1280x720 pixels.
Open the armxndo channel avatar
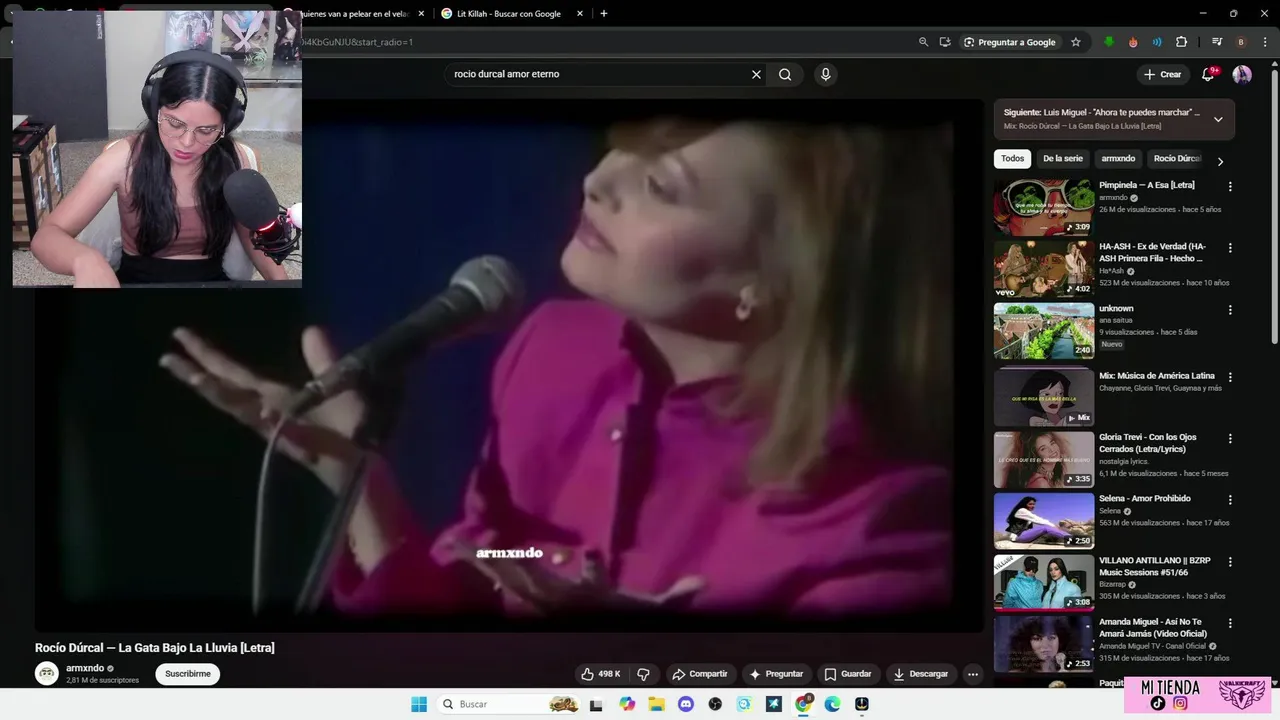47,673
